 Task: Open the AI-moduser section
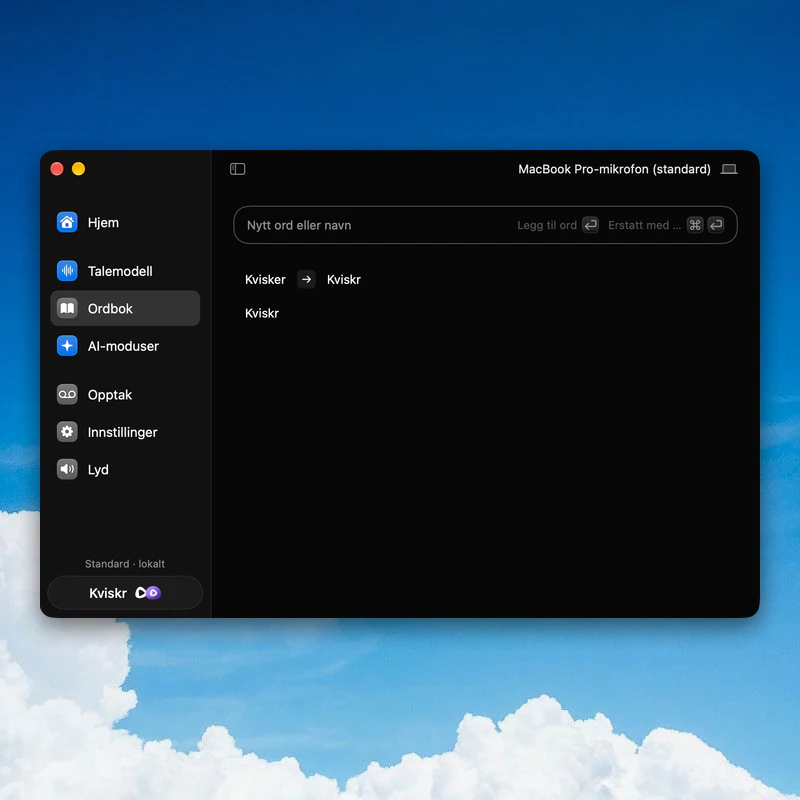[125, 346]
